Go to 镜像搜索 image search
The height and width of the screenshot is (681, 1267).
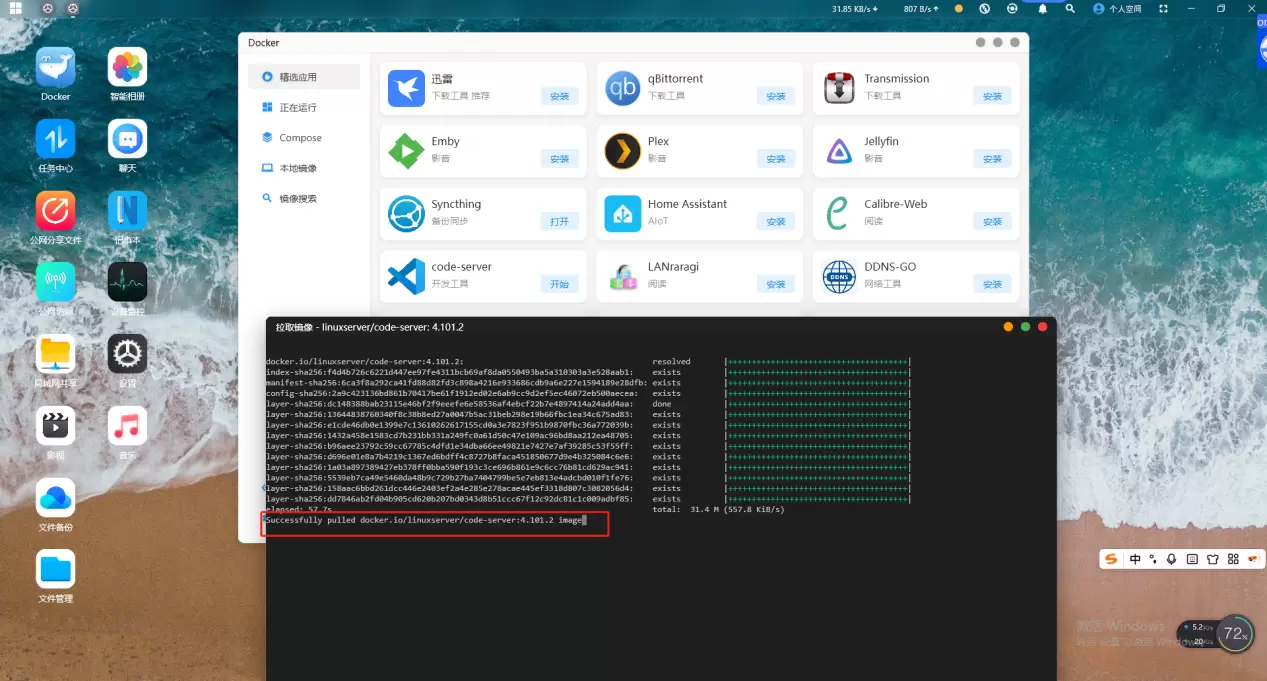(x=297, y=199)
